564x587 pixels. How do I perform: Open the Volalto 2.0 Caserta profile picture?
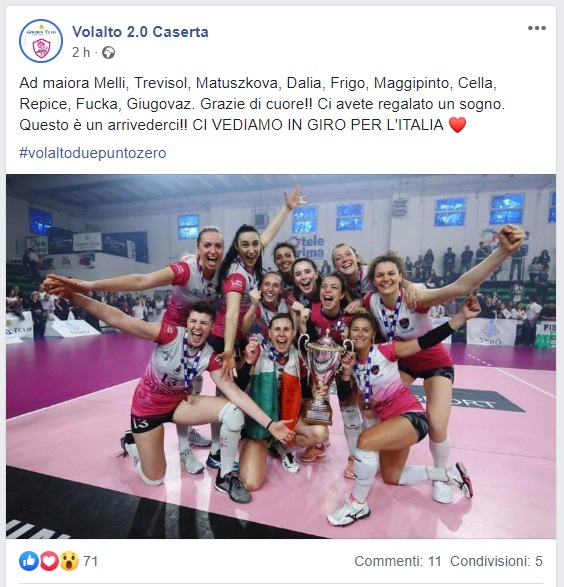tap(41, 41)
